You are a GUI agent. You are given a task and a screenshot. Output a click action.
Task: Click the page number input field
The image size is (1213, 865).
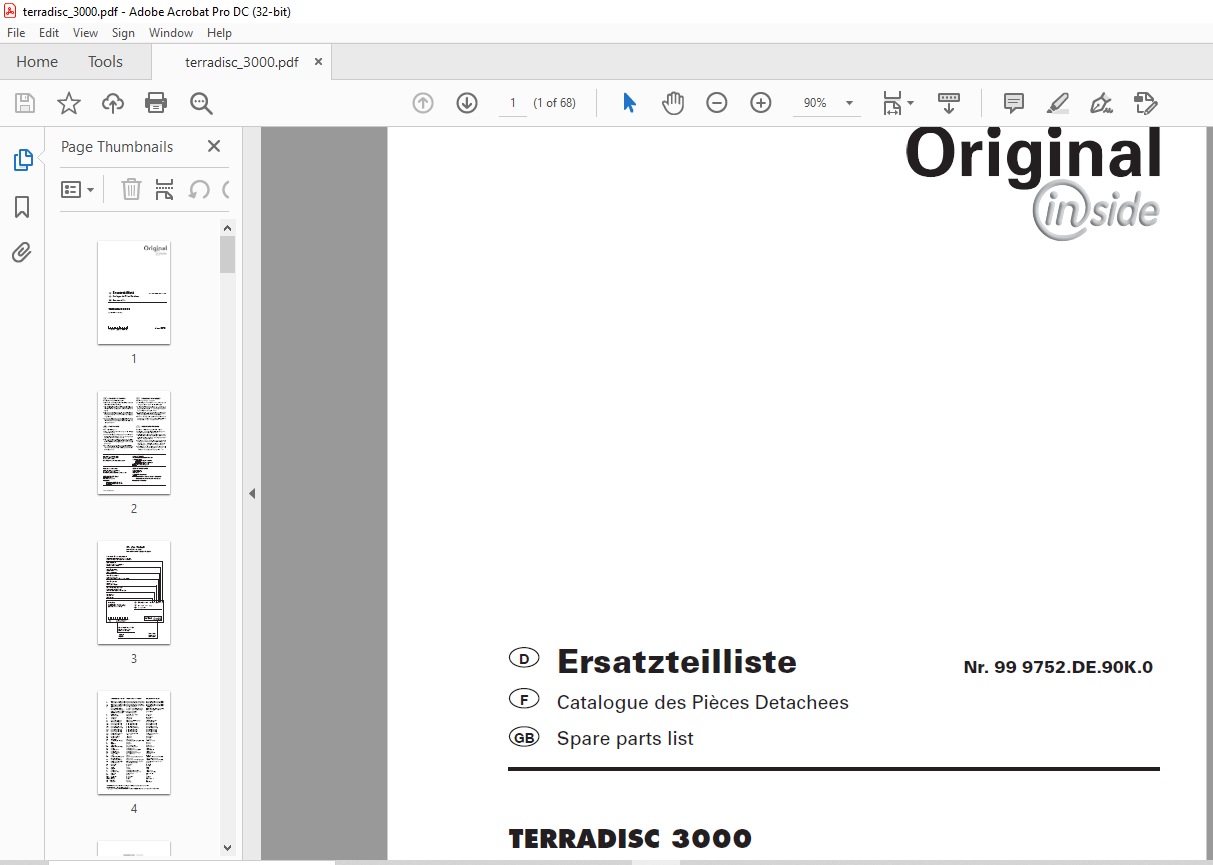(513, 103)
